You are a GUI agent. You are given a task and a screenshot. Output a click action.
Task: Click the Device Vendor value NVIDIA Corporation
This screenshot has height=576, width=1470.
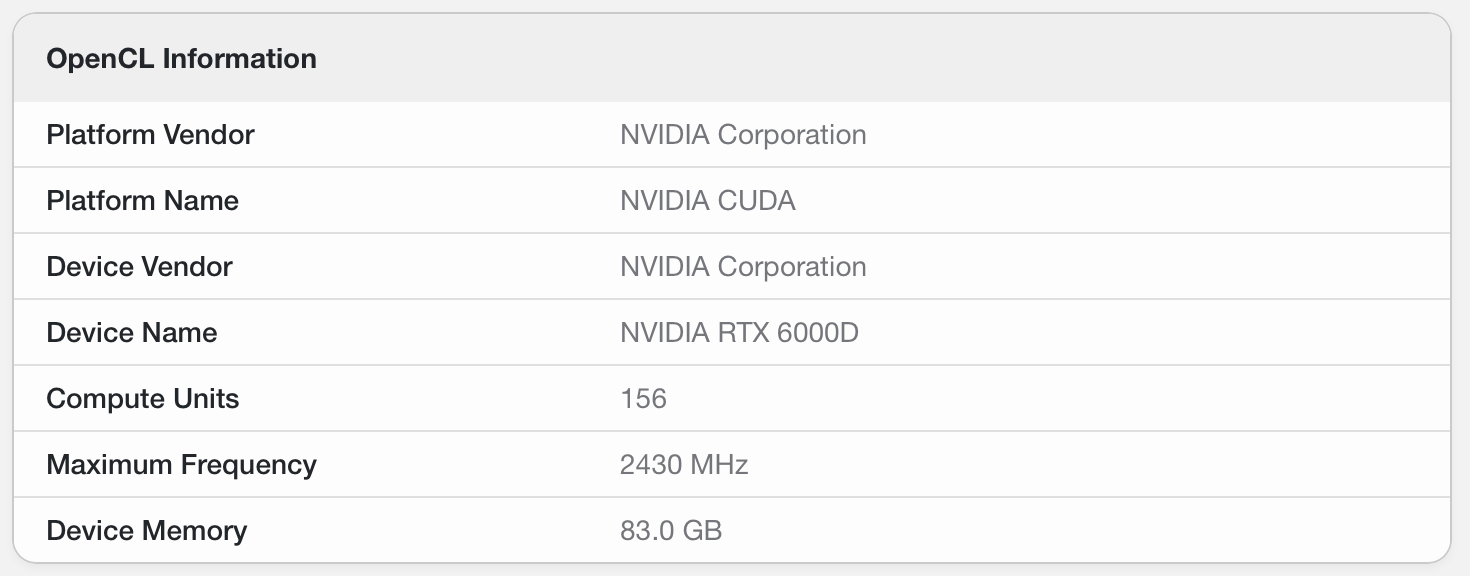point(743,267)
